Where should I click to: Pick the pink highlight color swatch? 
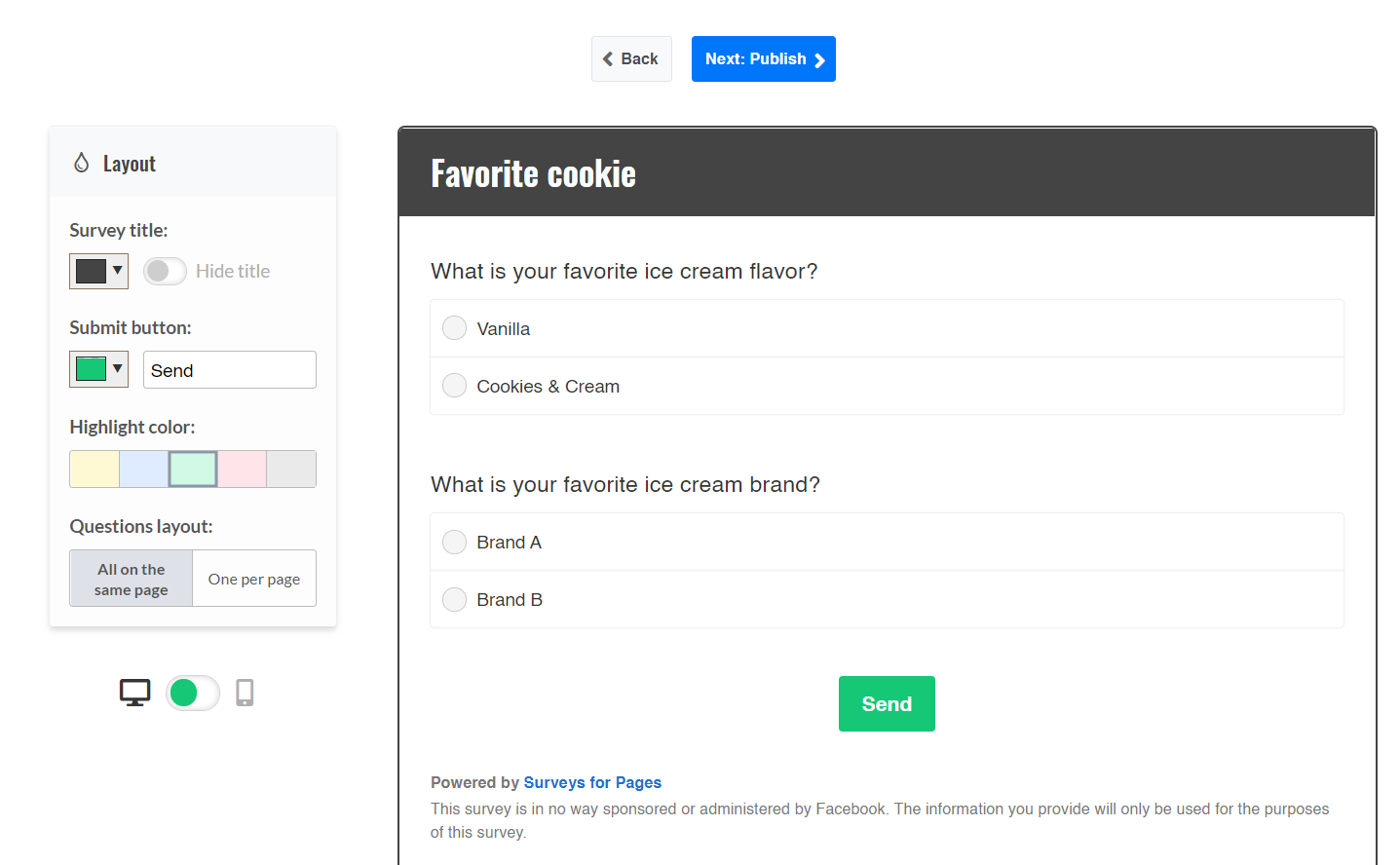click(242, 469)
